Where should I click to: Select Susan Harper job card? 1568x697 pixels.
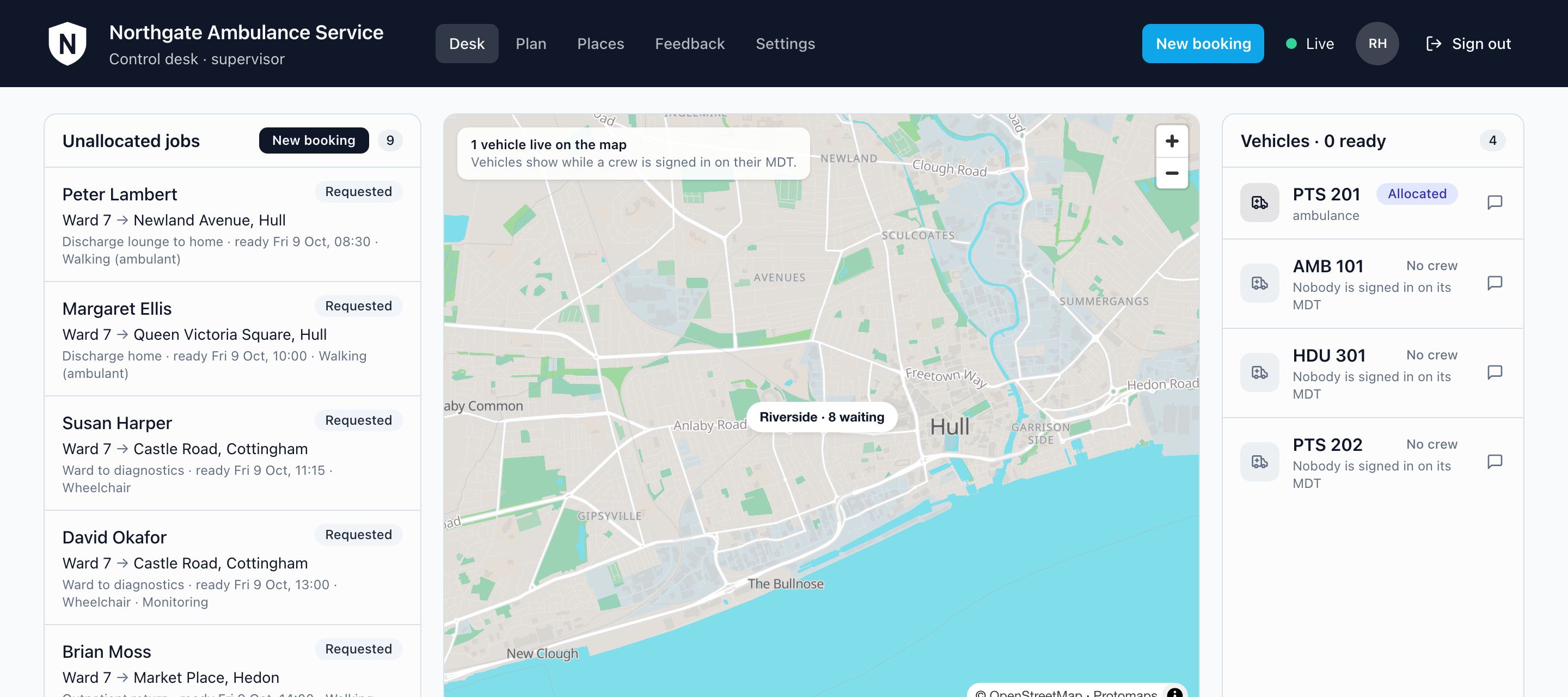(x=232, y=454)
